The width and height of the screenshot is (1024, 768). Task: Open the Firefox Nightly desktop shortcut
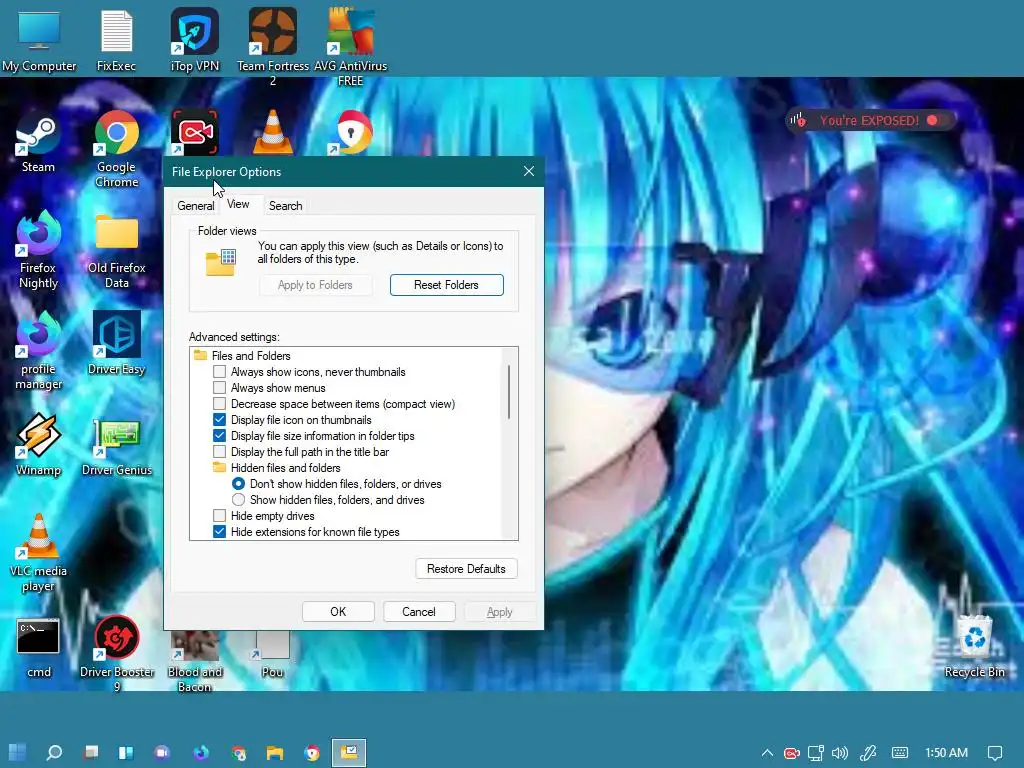pyautogui.click(x=39, y=250)
